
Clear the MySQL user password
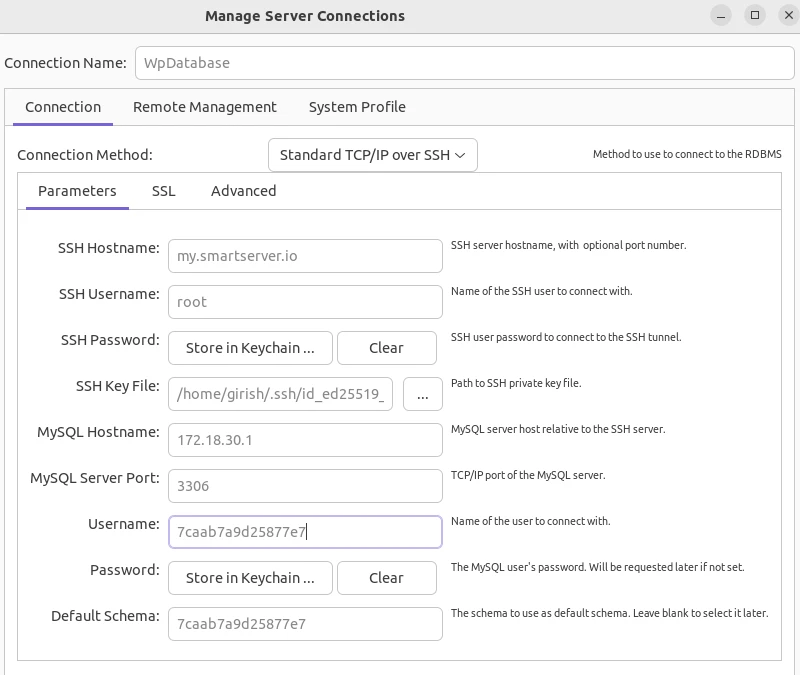(387, 578)
